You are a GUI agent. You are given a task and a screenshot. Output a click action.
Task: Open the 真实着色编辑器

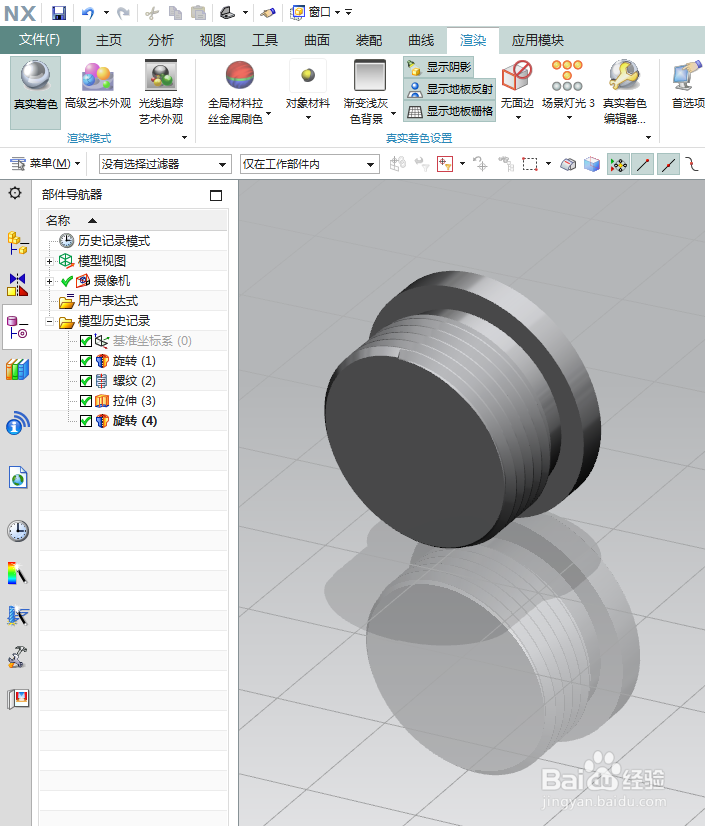click(x=624, y=93)
